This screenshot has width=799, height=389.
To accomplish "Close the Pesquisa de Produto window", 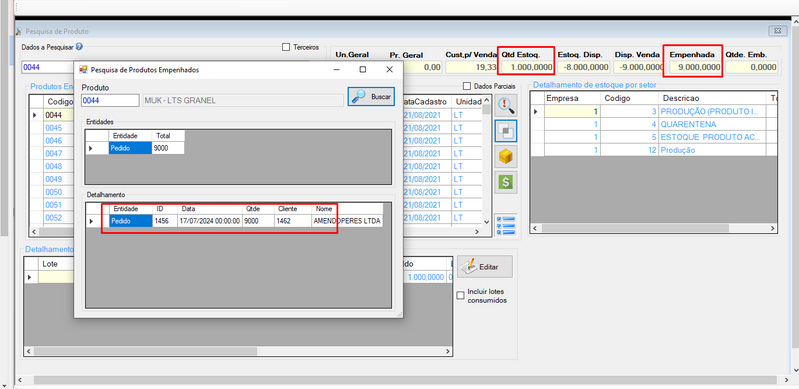I will (x=778, y=31).
